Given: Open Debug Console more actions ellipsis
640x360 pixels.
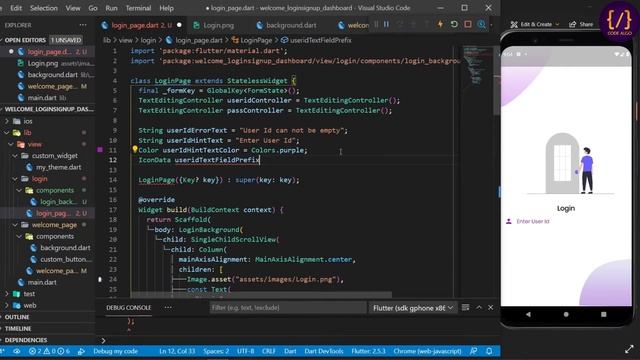Looking at the screenshot, I should tap(168, 308).
